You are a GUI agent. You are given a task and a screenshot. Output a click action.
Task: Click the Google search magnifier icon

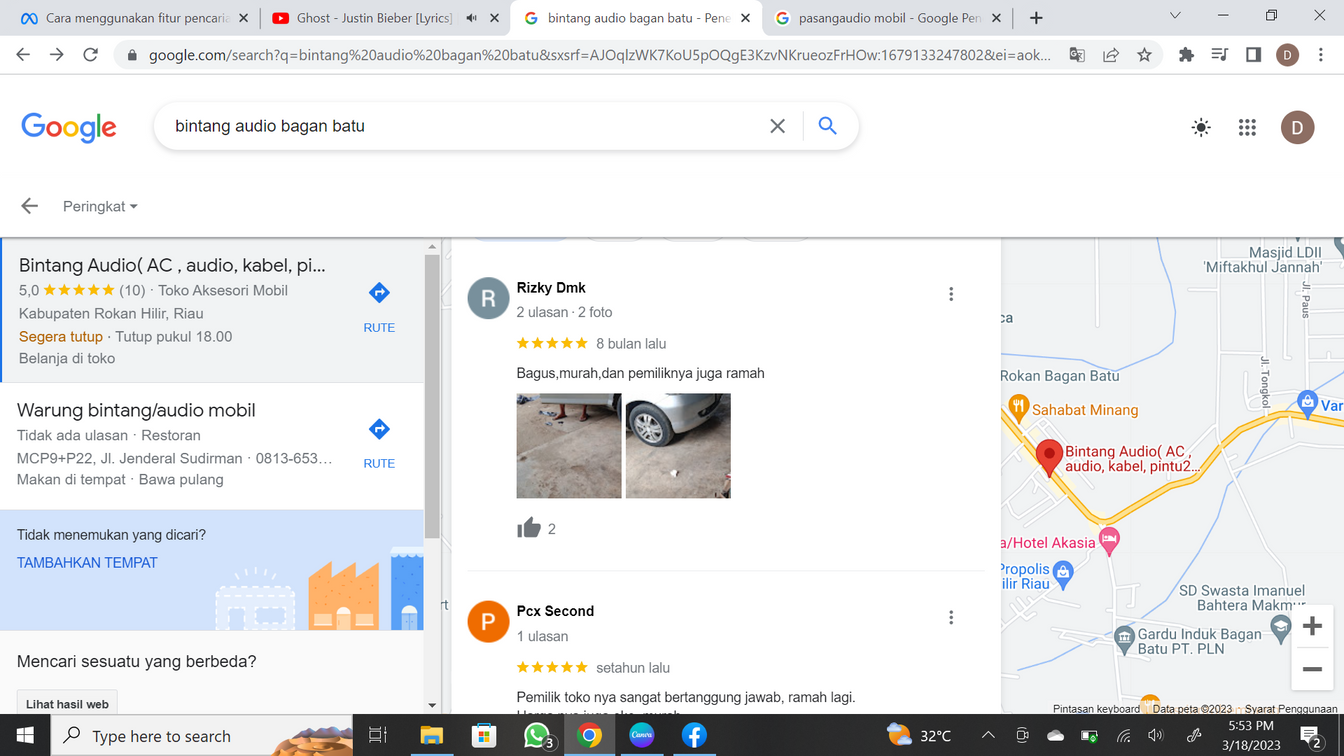pyautogui.click(x=827, y=126)
